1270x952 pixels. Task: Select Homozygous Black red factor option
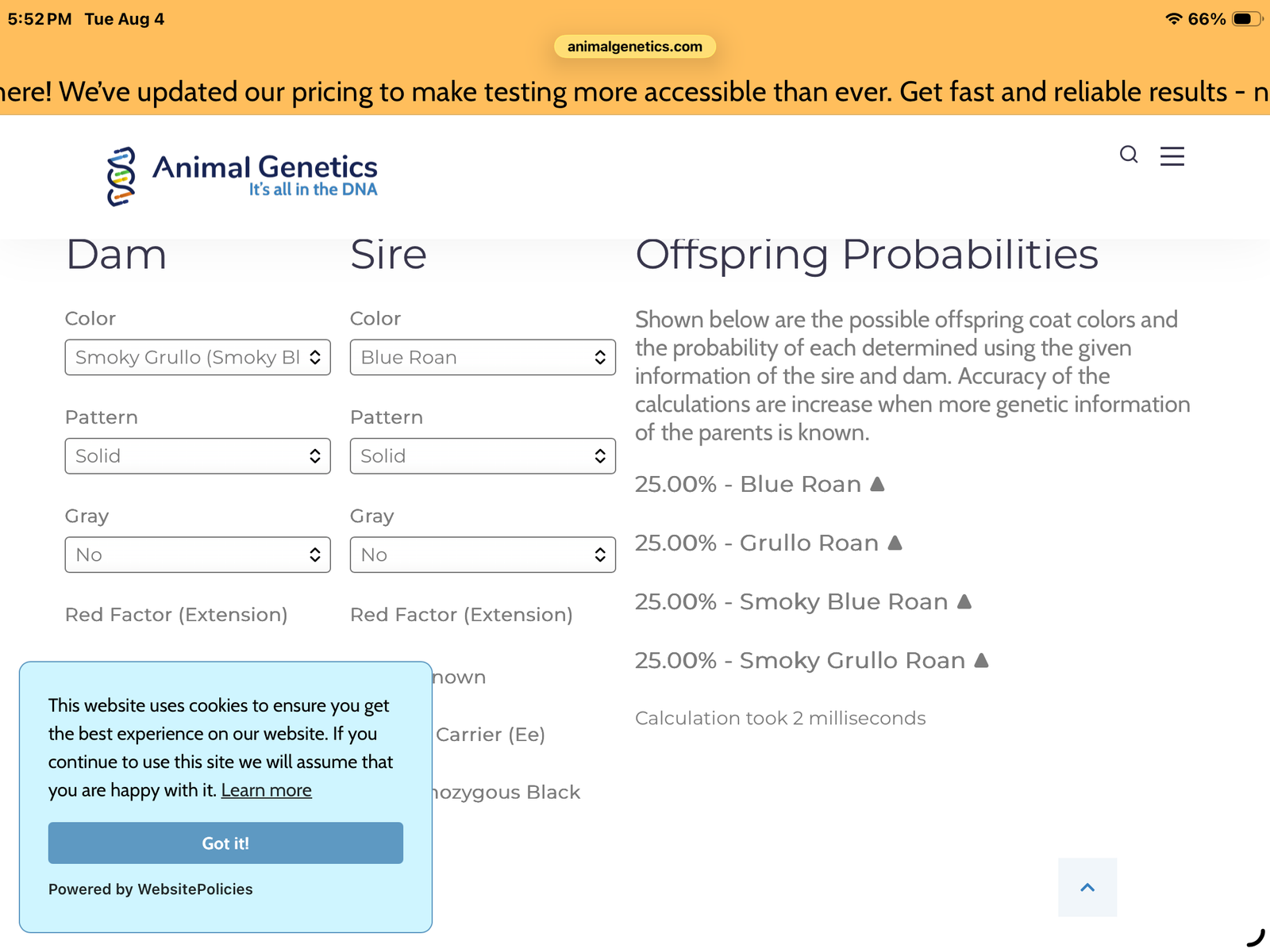click(x=506, y=792)
